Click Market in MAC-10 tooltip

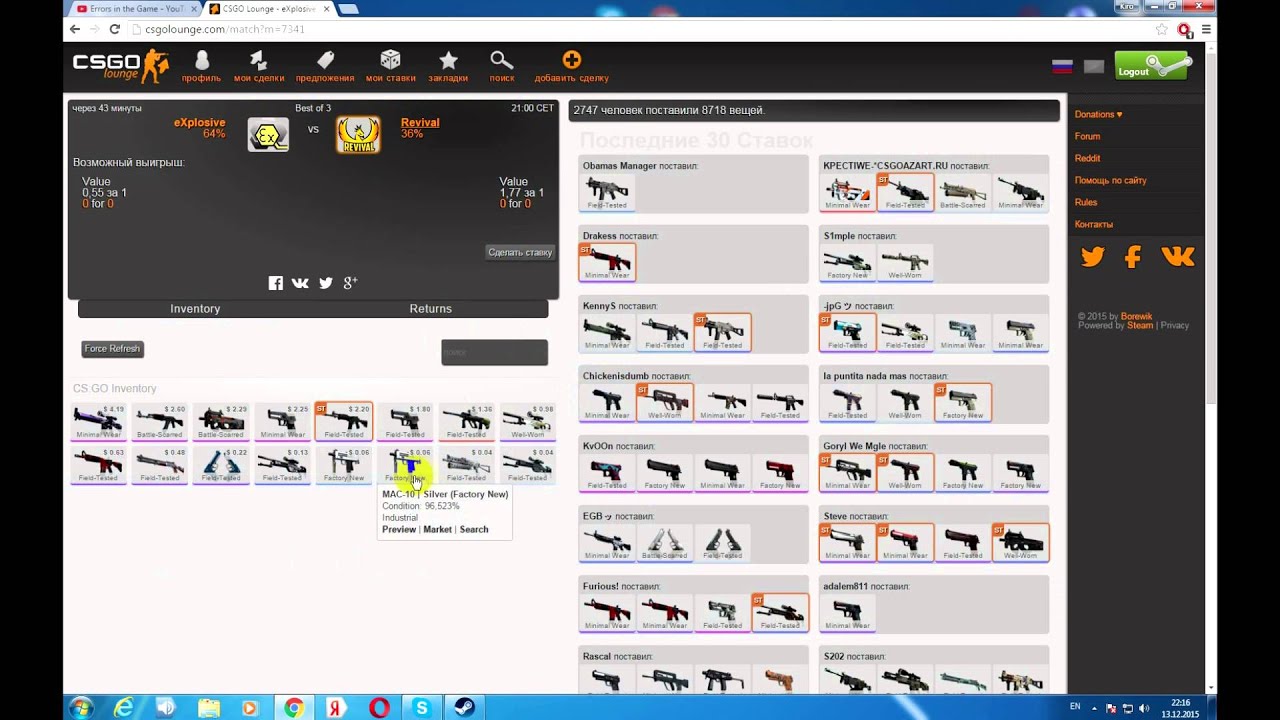click(x=437, y=529)
